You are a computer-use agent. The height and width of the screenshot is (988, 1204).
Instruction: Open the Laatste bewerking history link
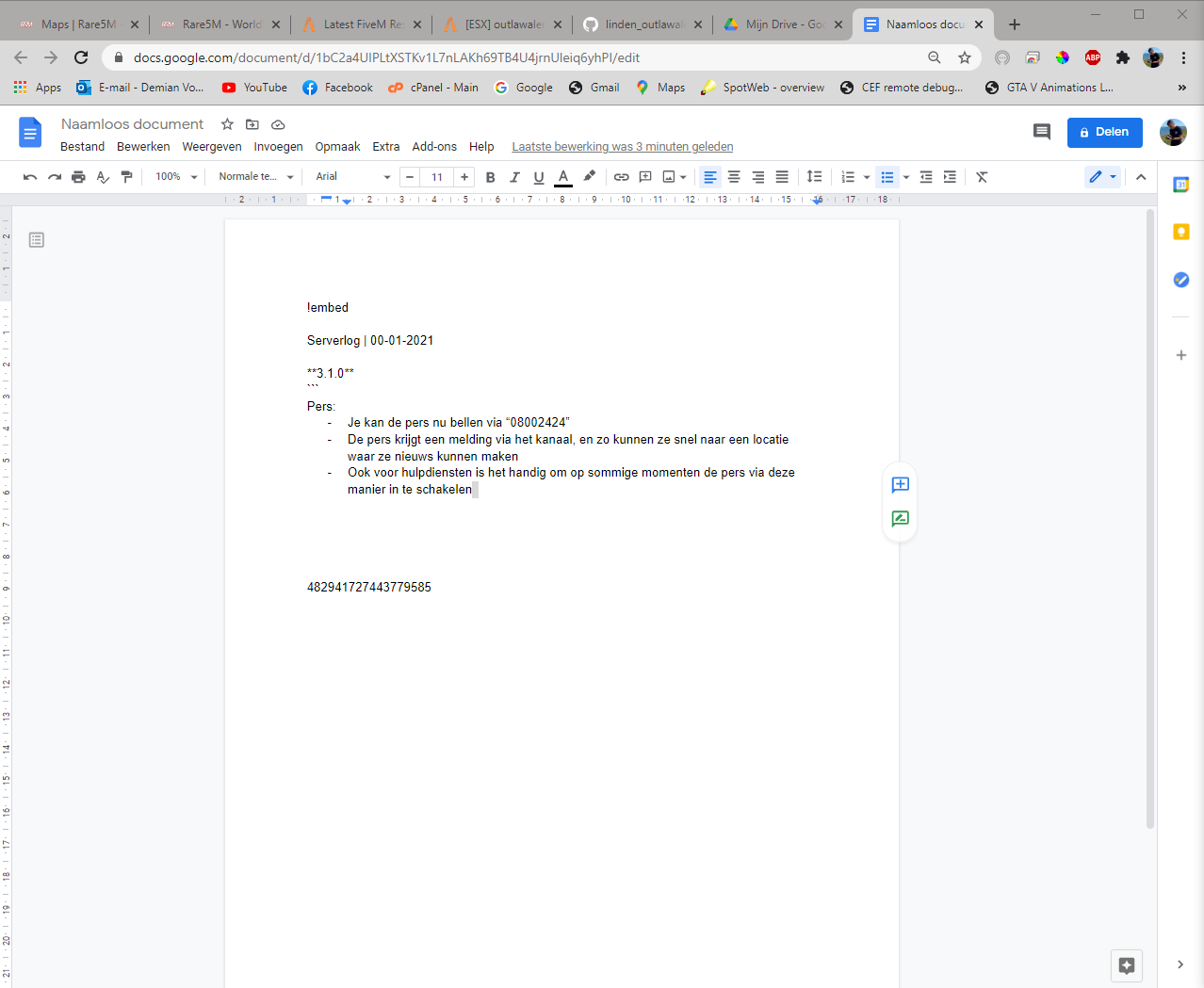pyautogui.click(x=622, y=147)
